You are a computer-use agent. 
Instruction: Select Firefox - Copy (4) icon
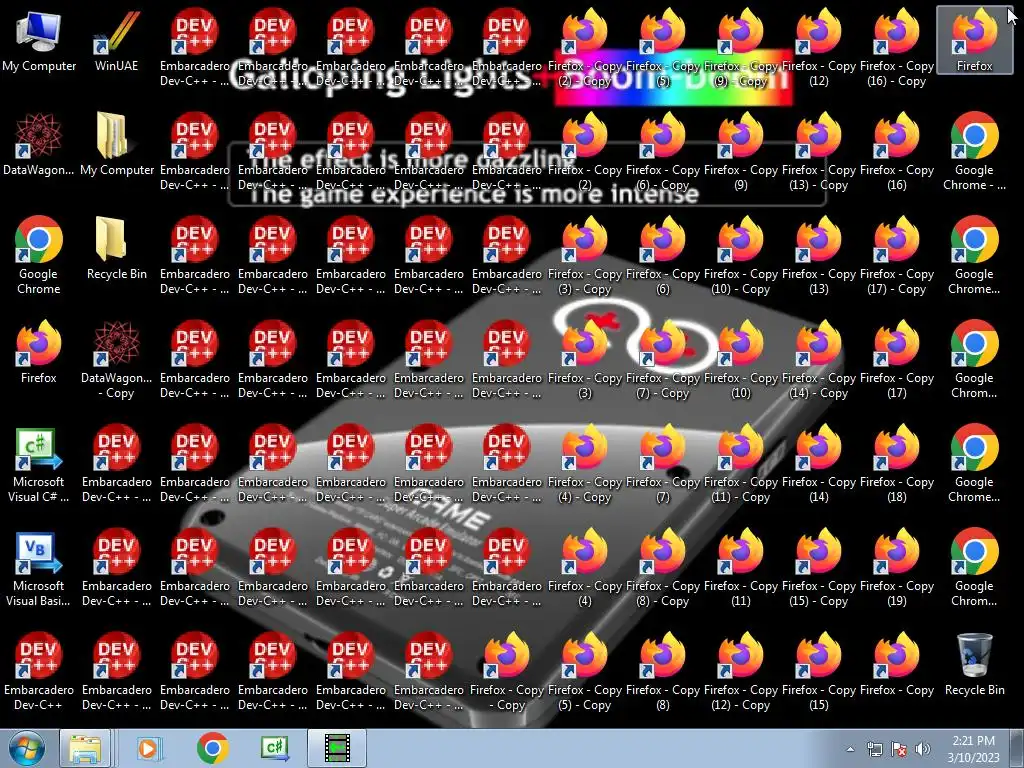point(584,568)
